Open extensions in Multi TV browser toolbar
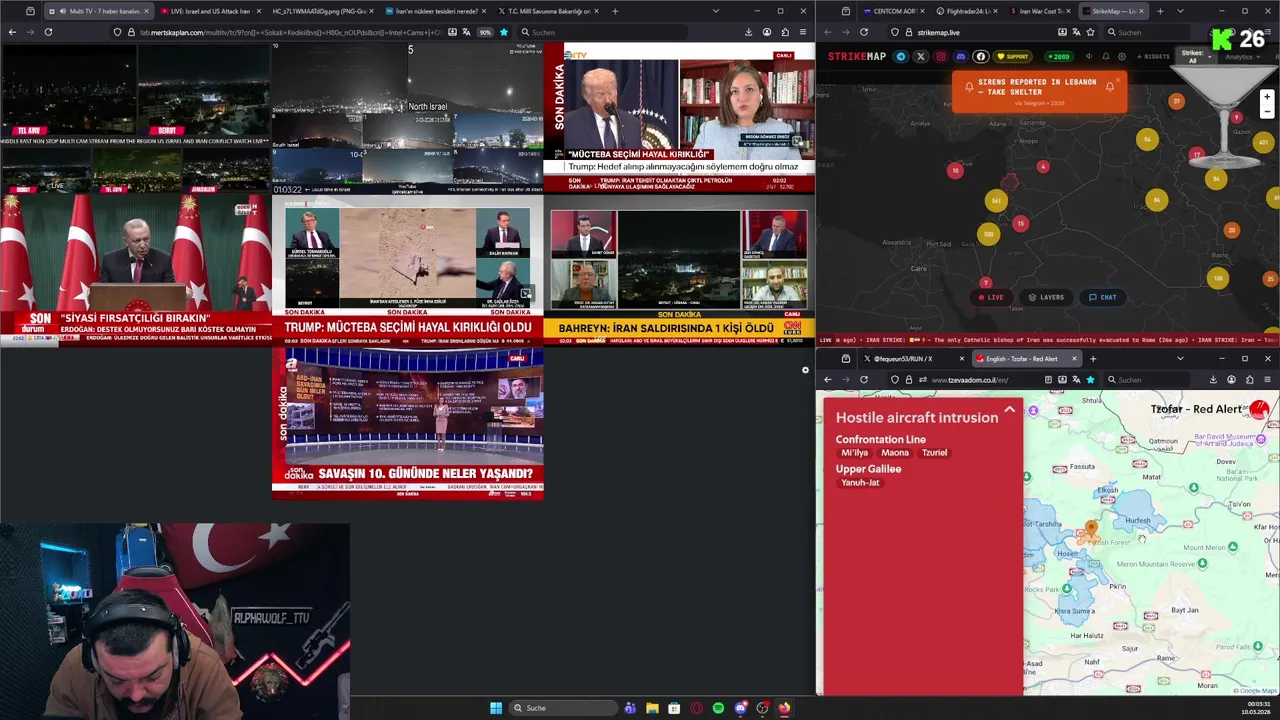This screenshot has width=1280, height=720. [x=786, y=32]
